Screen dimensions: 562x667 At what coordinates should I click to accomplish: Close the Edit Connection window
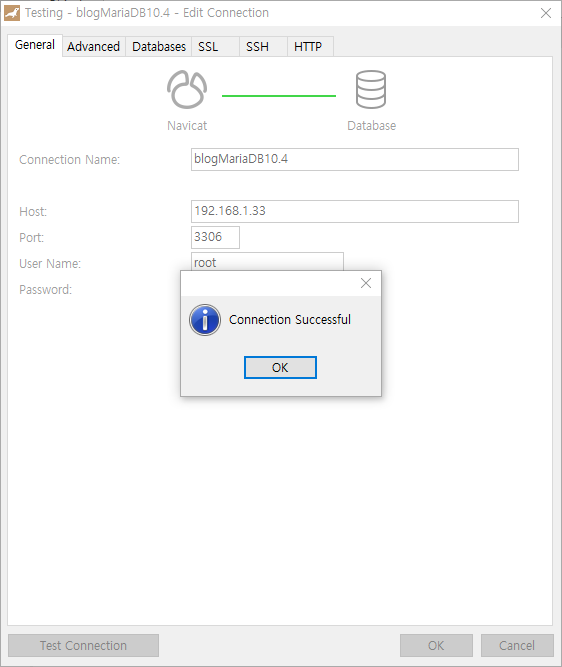coord(546,13)
